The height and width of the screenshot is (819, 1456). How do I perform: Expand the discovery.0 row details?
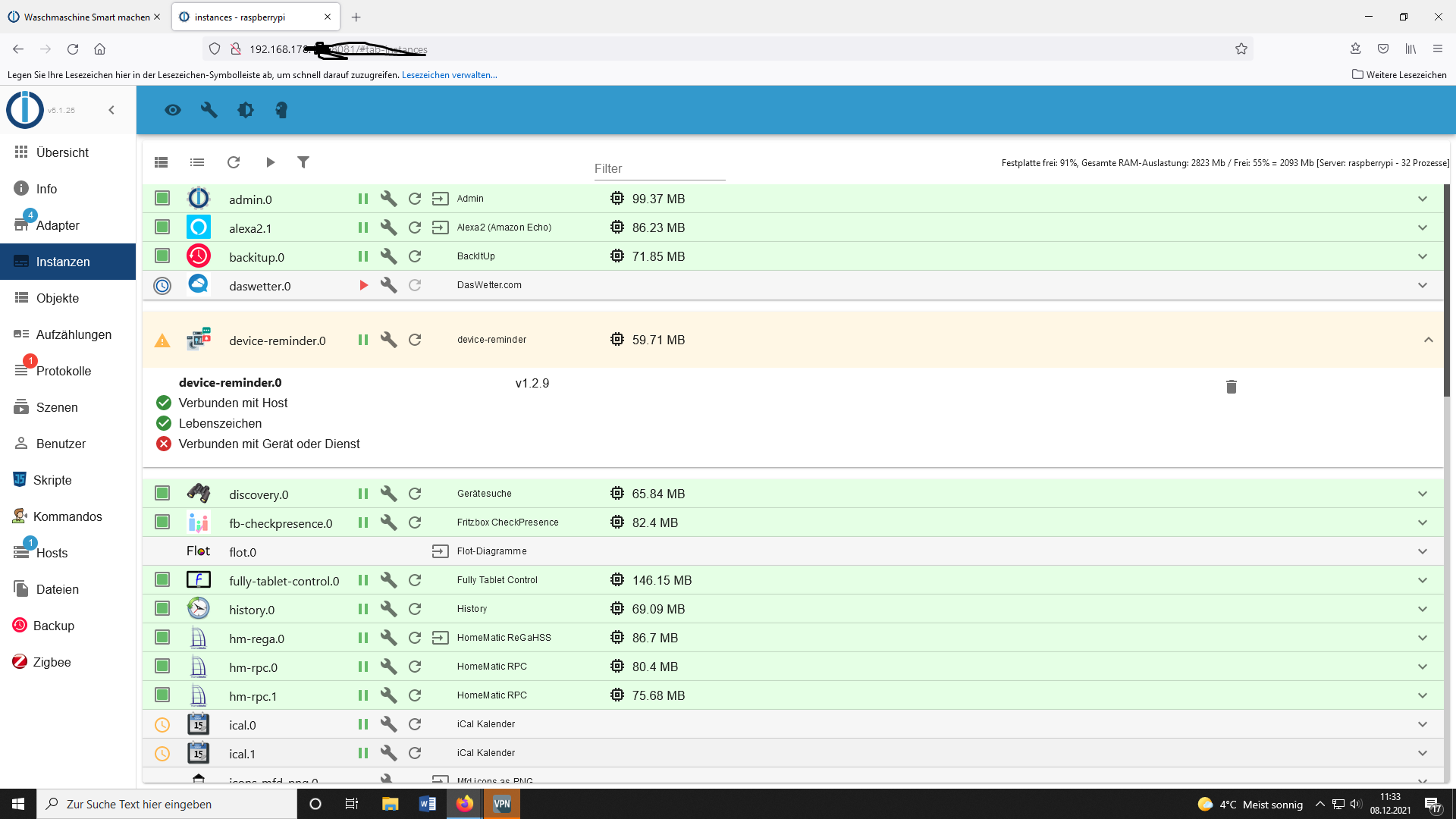click(1423, 494)
